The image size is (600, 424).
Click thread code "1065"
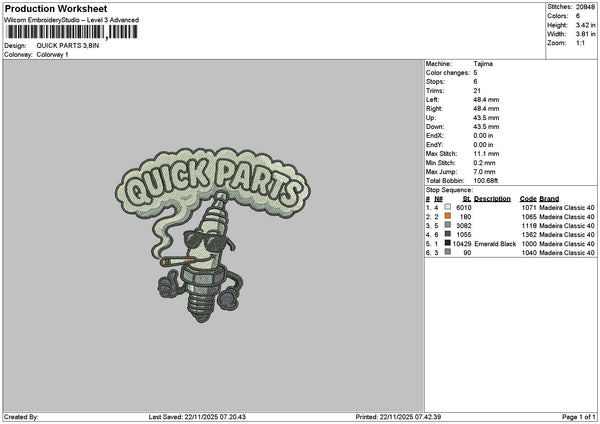(529, 217)
